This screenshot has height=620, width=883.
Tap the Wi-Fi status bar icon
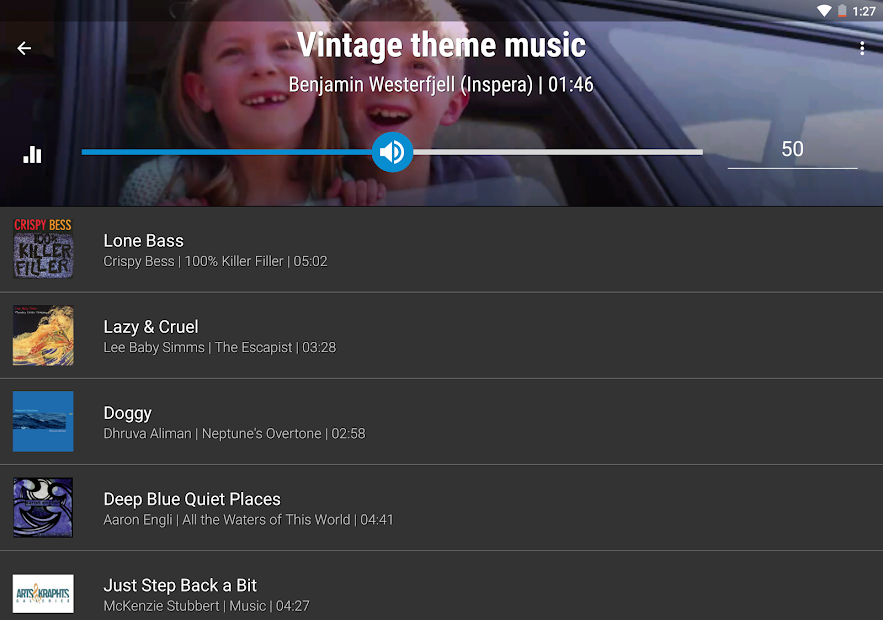(824, 11)
